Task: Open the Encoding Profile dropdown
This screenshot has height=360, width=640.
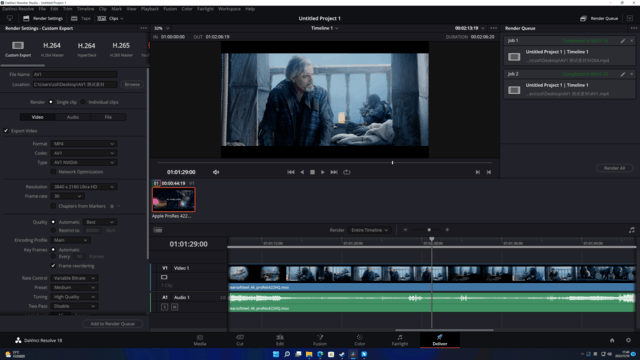Action: pos(70,240)
